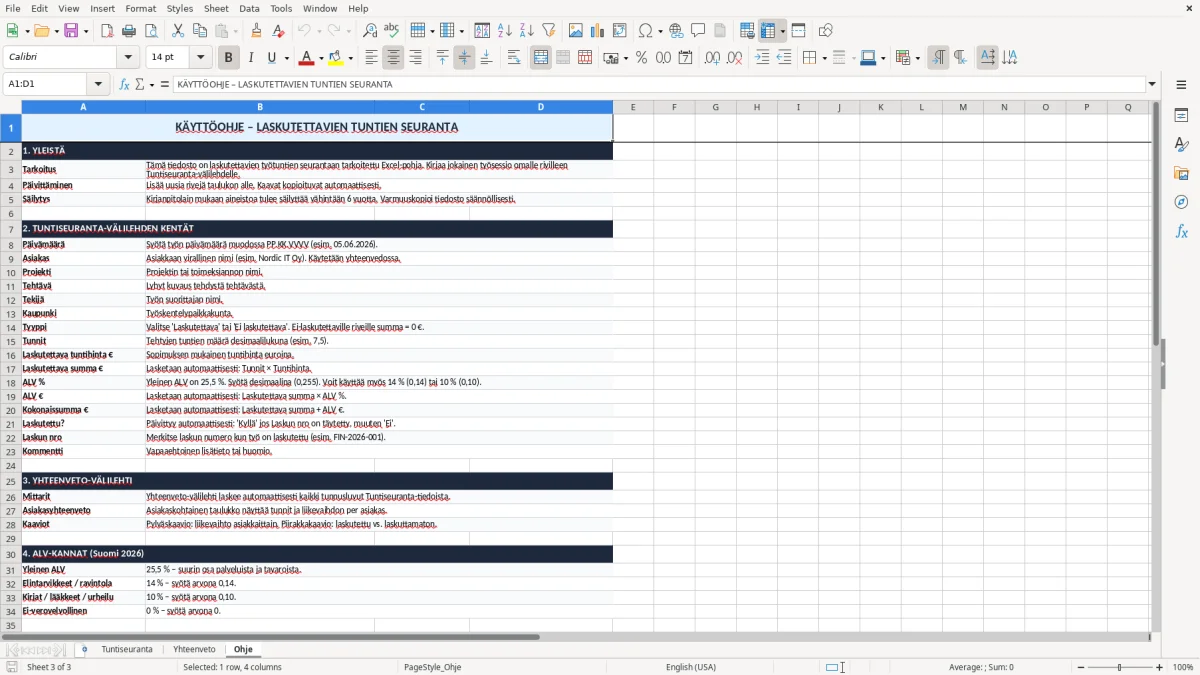Click Sort Descending icon

[x=527, y=31]
